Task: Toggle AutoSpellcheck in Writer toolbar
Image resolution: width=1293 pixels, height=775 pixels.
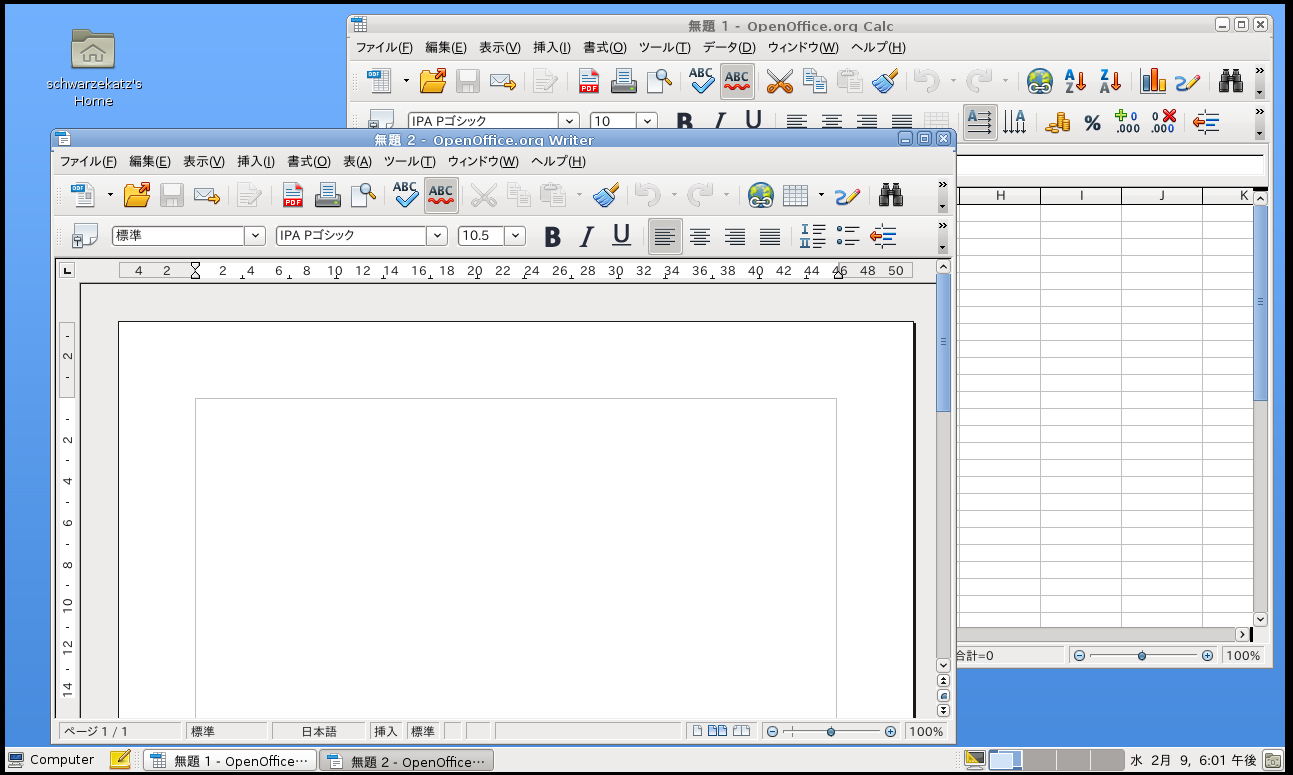Action: (x=441, y=194)
